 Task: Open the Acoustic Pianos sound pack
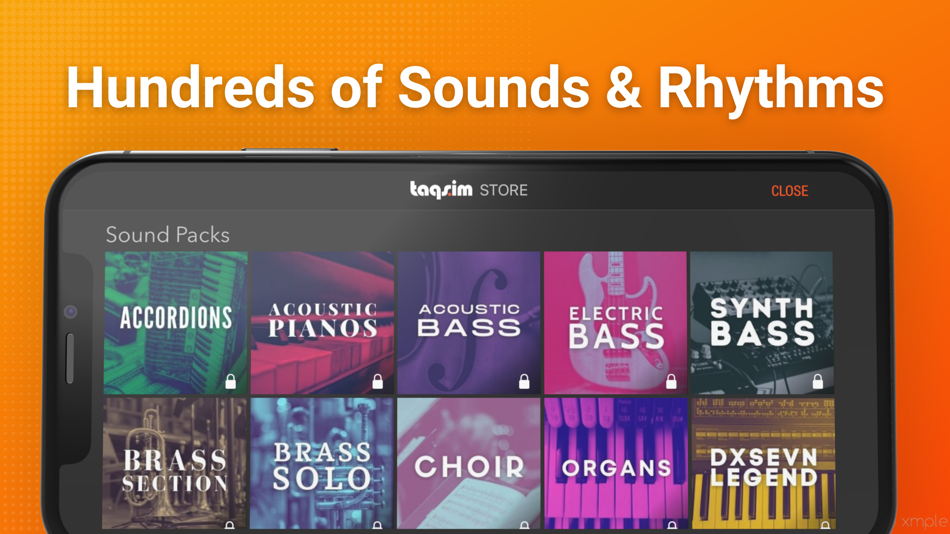pos(322,322)
